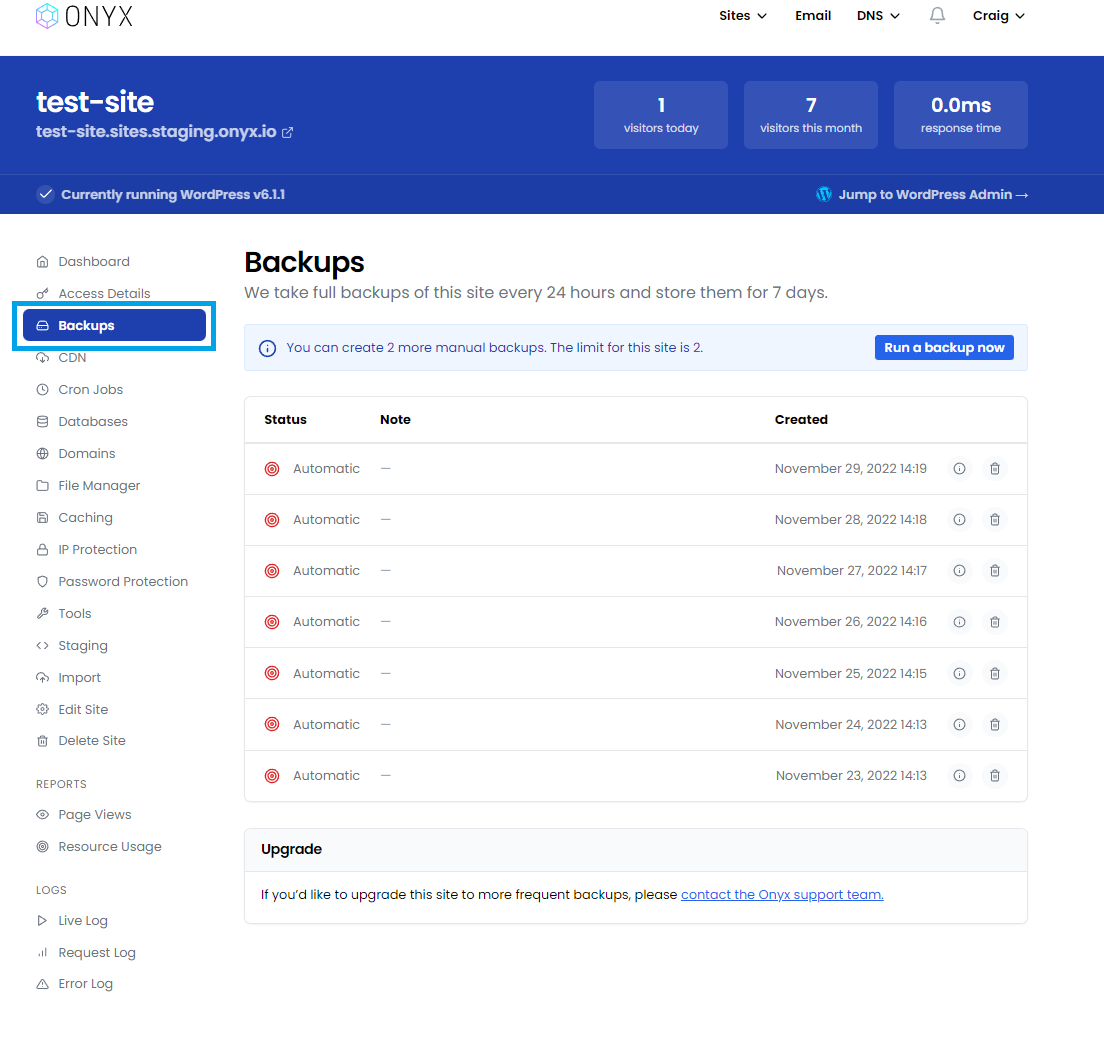View info for November 28 backup
This screenshot has height=1041, width=1104.
(x=959, y=519)
